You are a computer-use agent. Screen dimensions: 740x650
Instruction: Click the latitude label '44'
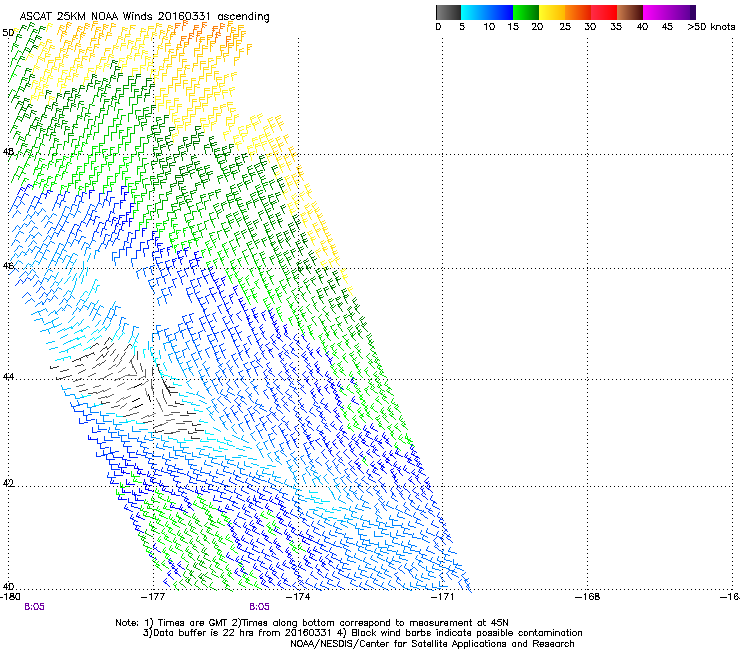8,377
